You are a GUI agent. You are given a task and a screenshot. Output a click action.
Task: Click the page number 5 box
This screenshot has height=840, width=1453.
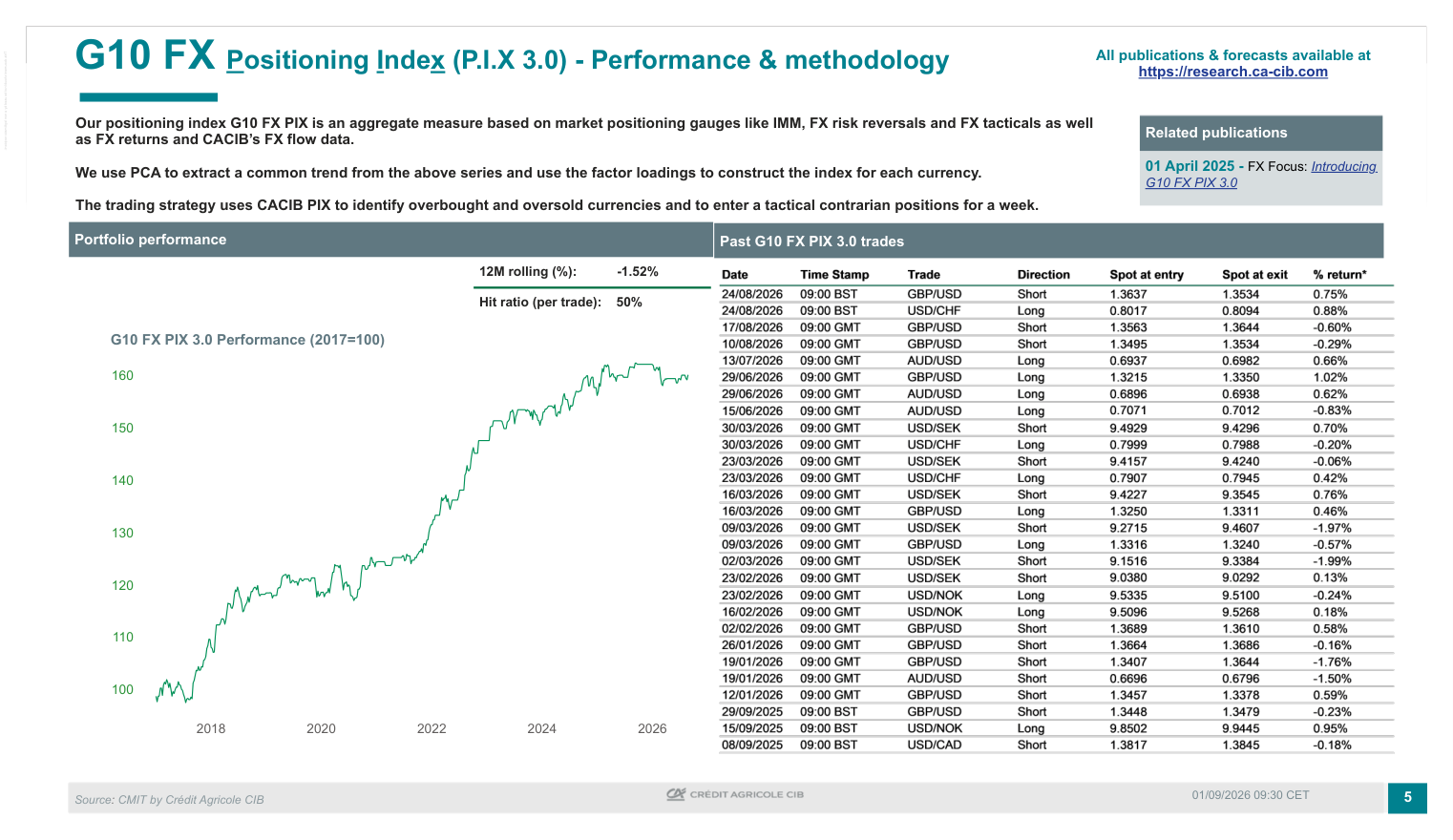coord(1407,797)
